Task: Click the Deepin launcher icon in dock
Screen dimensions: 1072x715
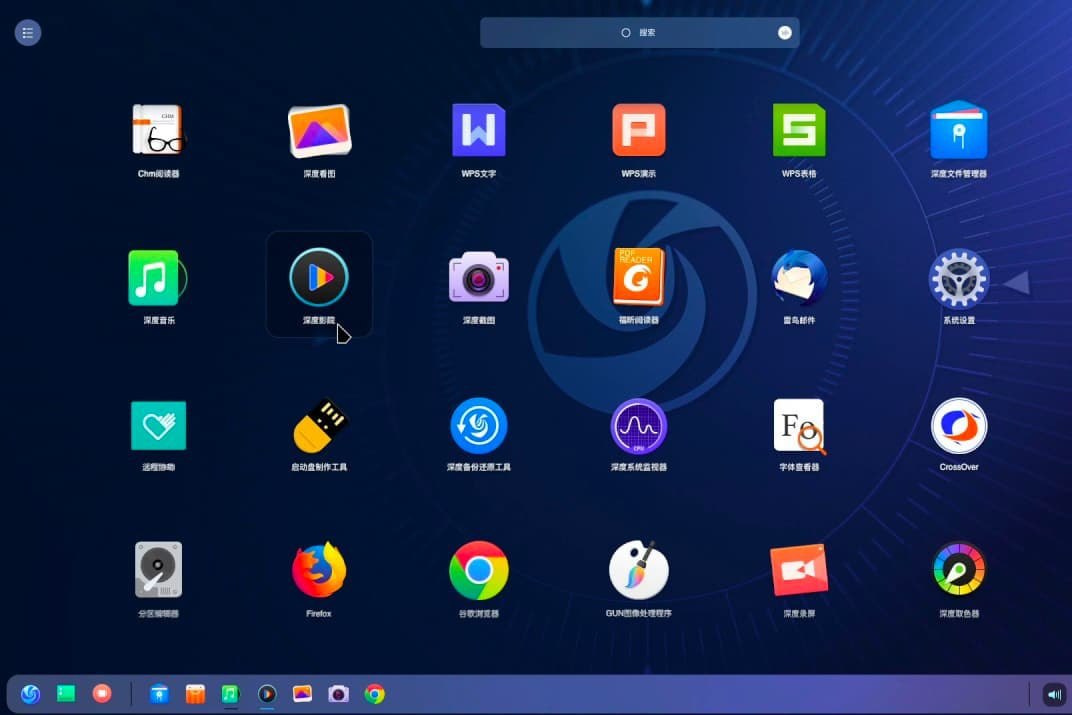Action: [x=30, y=694]
